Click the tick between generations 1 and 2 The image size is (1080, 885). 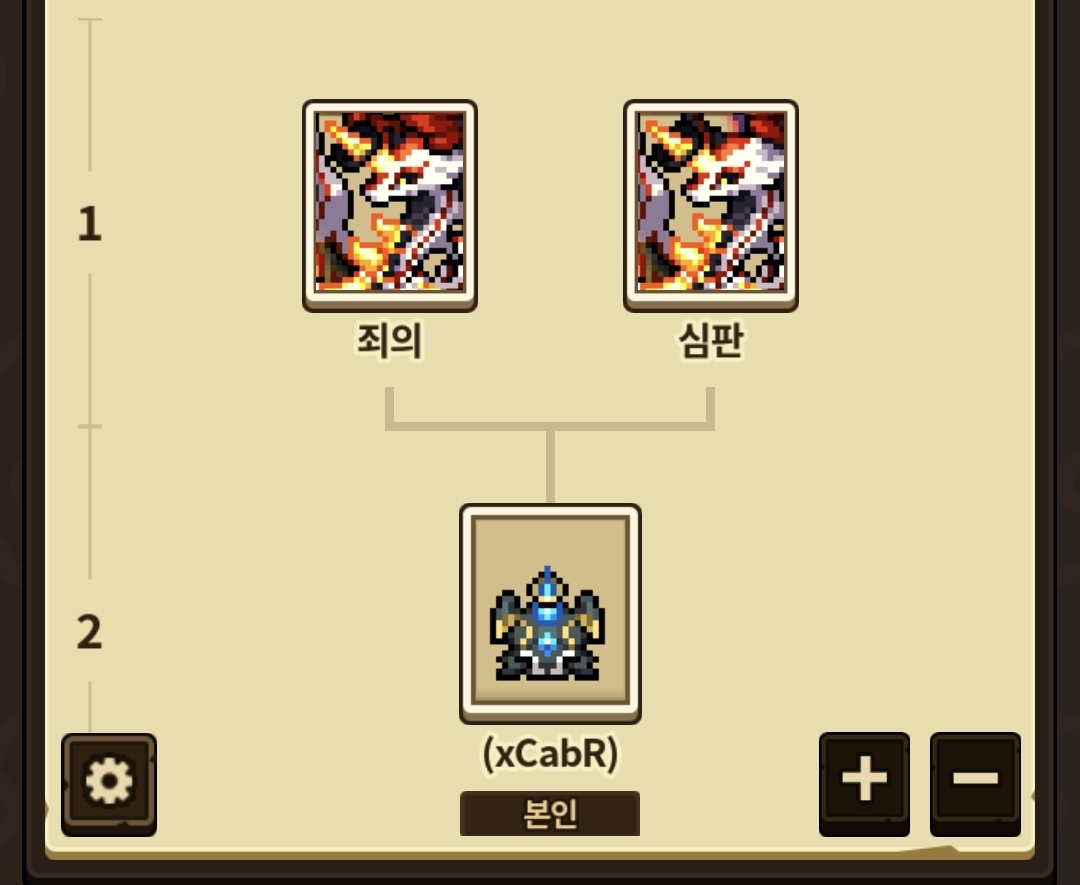[90, 427]
